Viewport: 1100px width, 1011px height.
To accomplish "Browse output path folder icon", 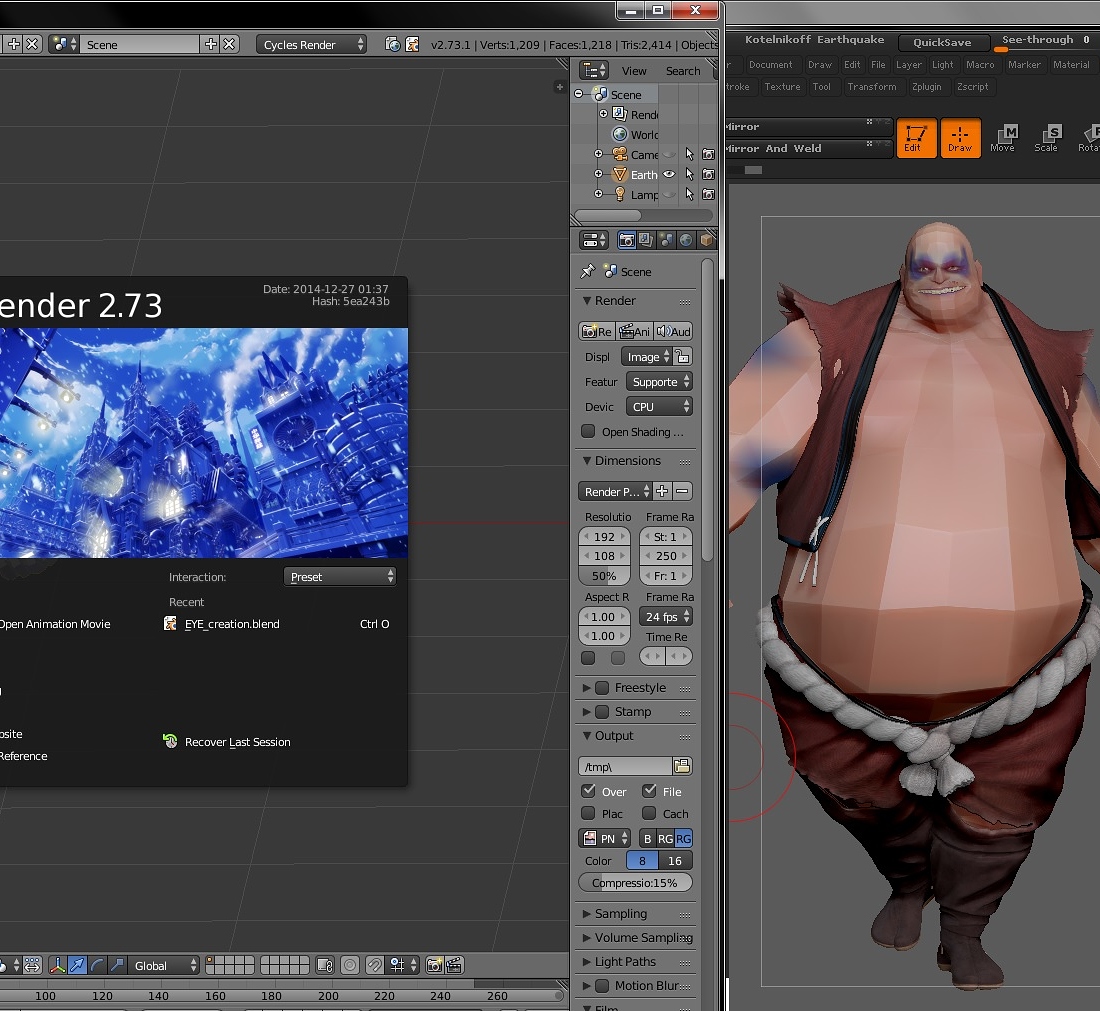I will pyautogui.click(x=683, y=766).
